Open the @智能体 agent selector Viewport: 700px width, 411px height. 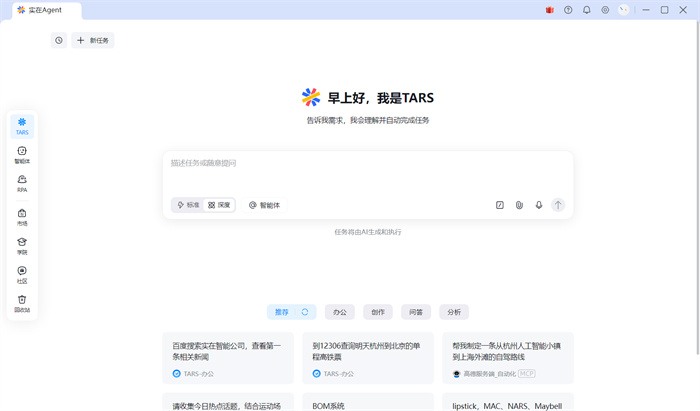(x=265, y=205)
